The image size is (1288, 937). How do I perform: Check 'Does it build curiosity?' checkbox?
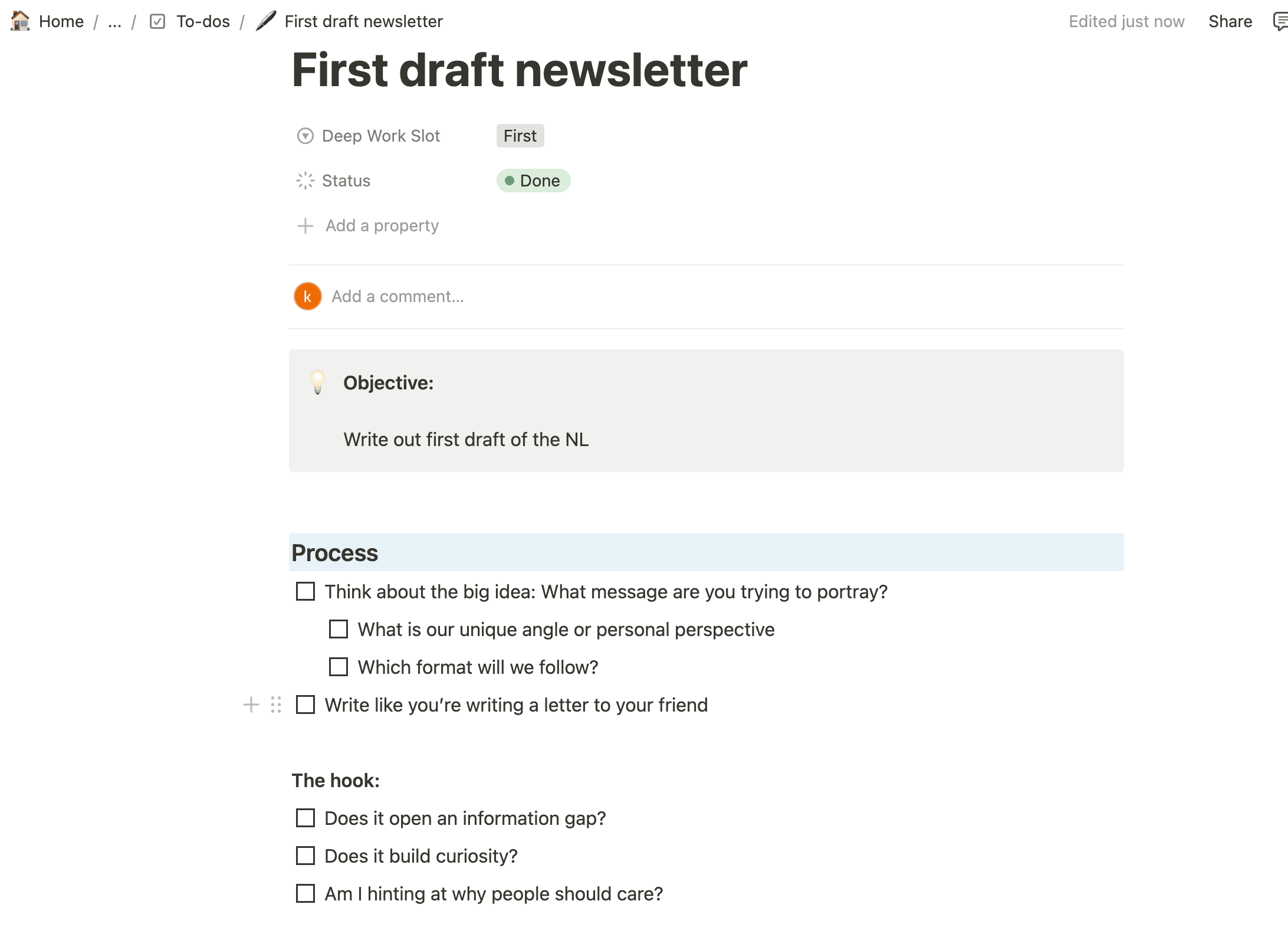tap(305, 856)
